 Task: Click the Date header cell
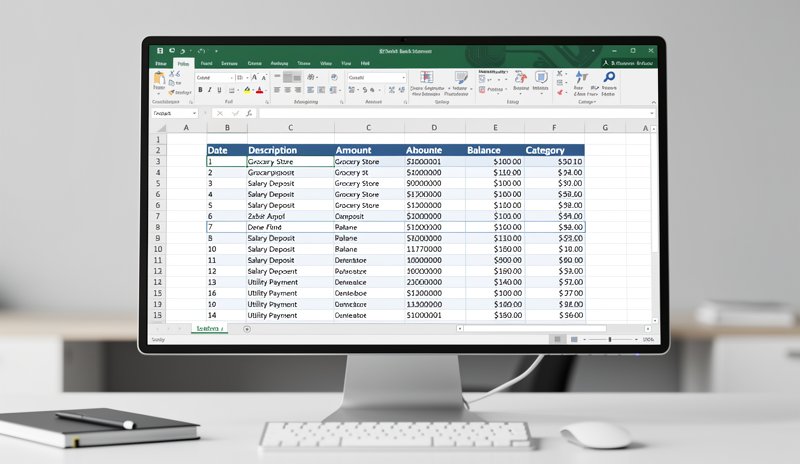point(227,150)
